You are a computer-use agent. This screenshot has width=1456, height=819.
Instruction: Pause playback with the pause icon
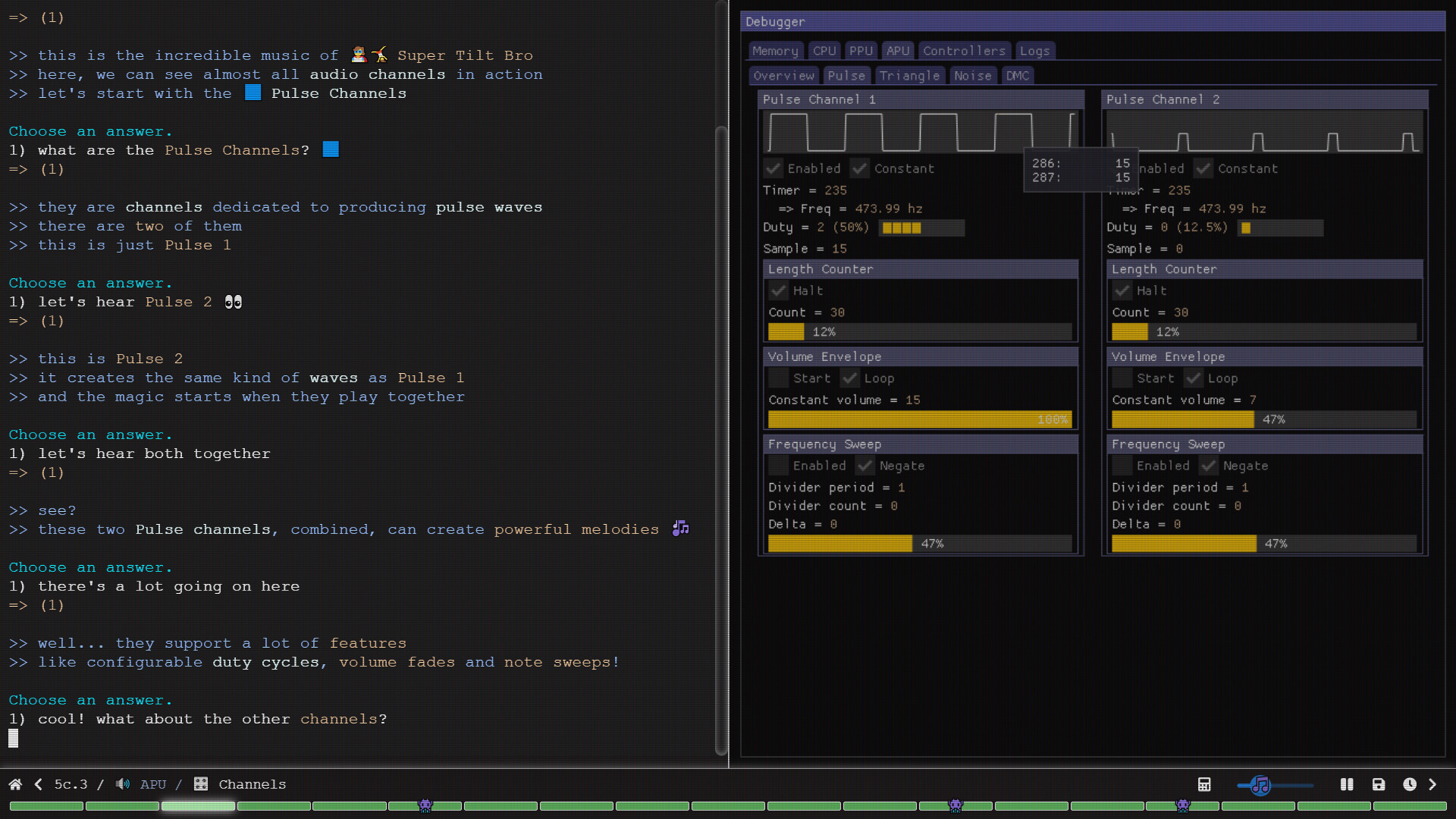[x=1346, y=785]
